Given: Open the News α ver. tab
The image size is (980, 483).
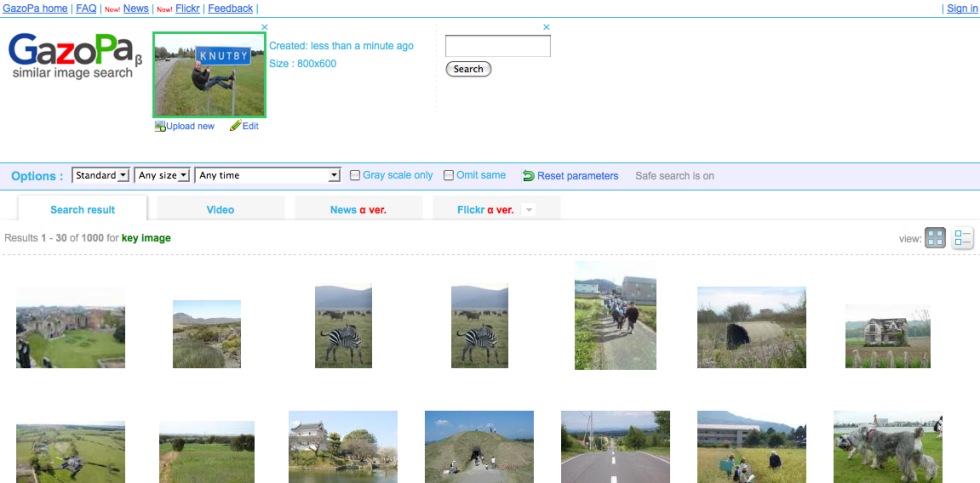Looking at the screenshot, I should [358, 210].
